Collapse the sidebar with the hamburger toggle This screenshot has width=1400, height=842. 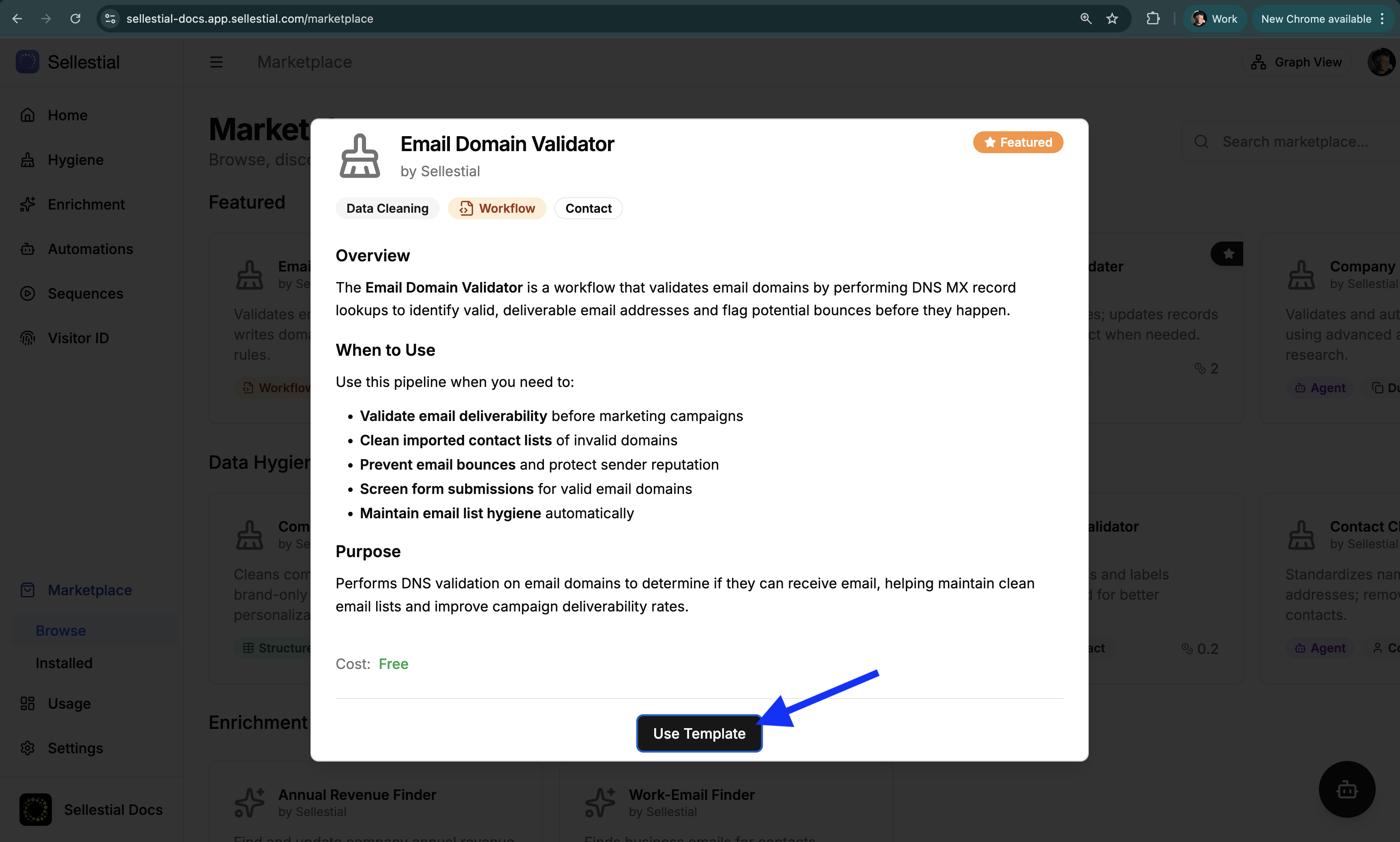(x=216, y=62)
